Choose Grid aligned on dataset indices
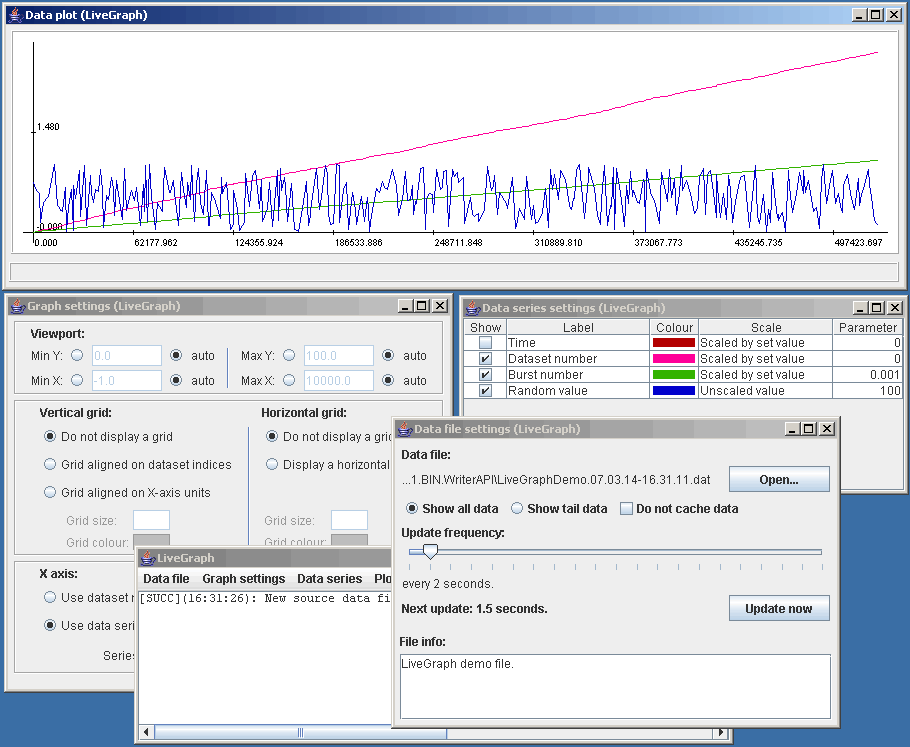This screenshot has width=910, height=747. [x=50, y=464]
